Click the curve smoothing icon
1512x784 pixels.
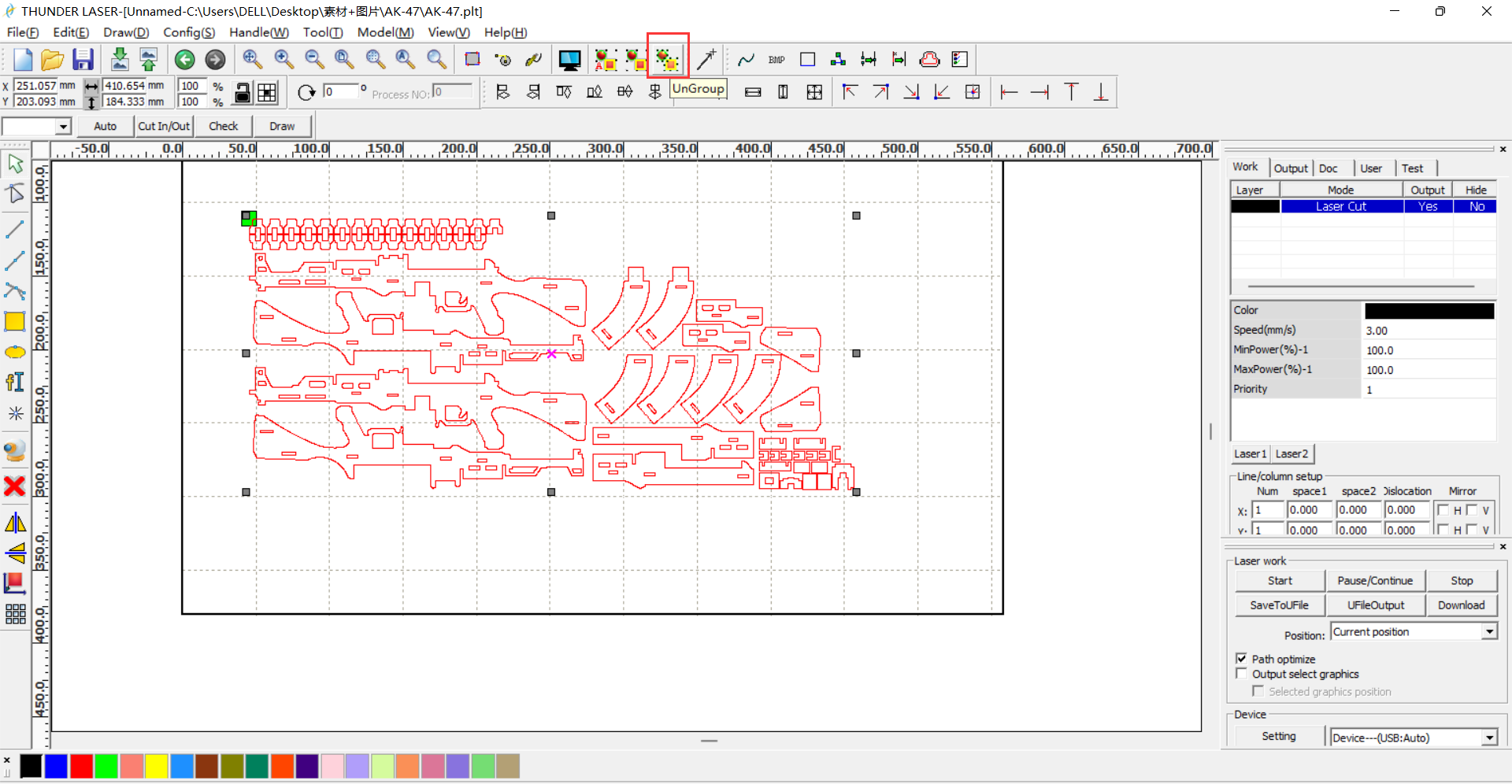[746, 60]
